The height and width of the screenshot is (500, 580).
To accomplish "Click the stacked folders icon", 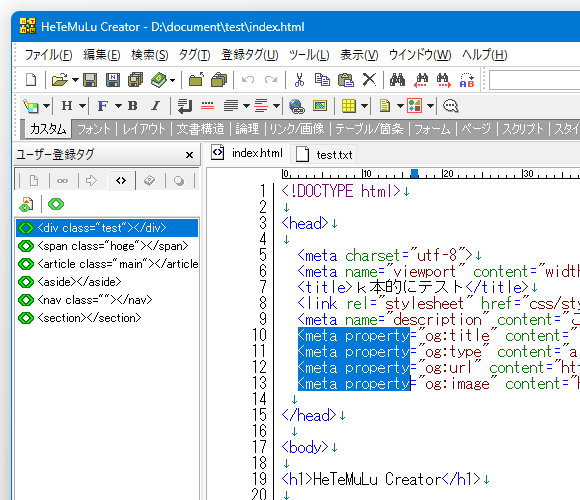I will pyautogui.click(x=219, y=80).
